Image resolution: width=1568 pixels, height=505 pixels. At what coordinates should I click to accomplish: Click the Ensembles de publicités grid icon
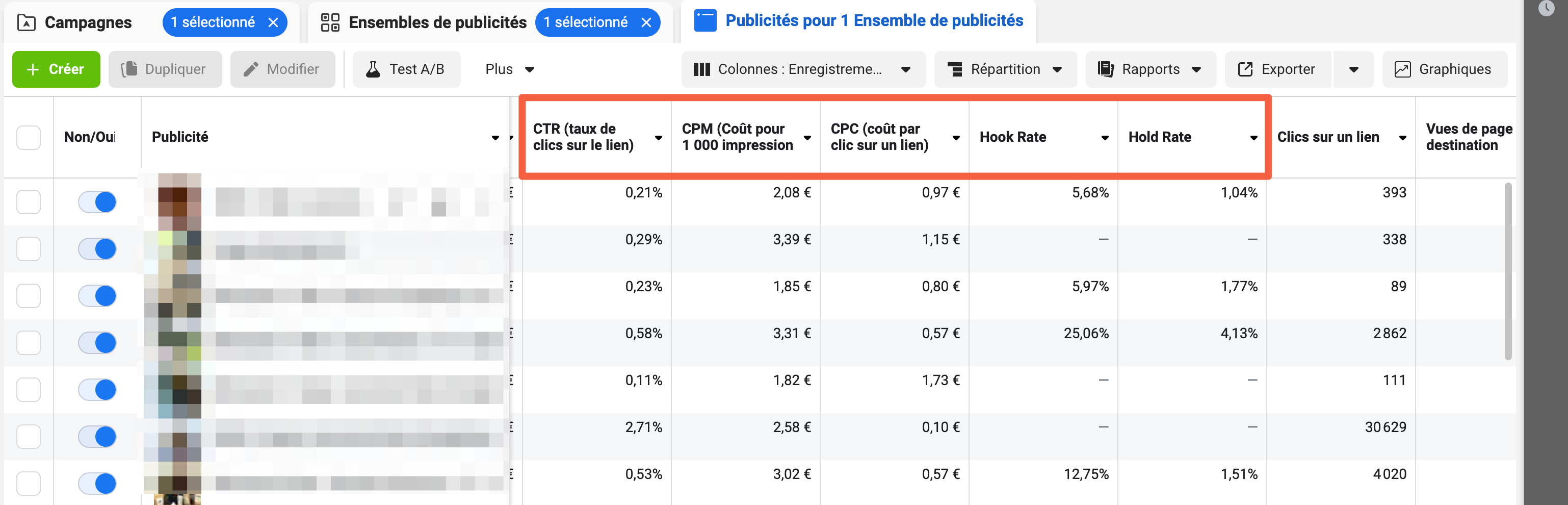(x=330, y=22)
